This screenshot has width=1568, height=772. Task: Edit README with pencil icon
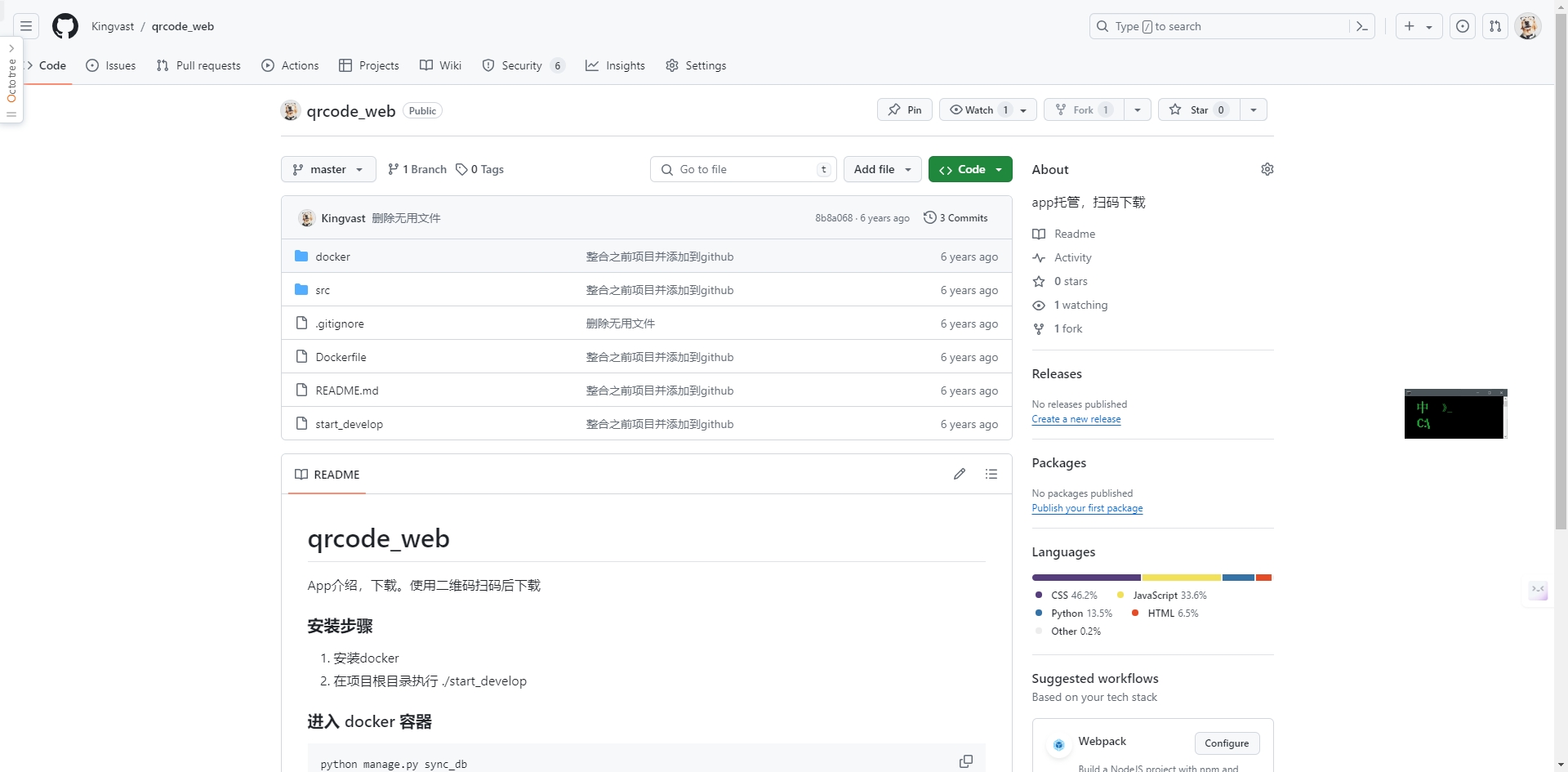point(960,474)
